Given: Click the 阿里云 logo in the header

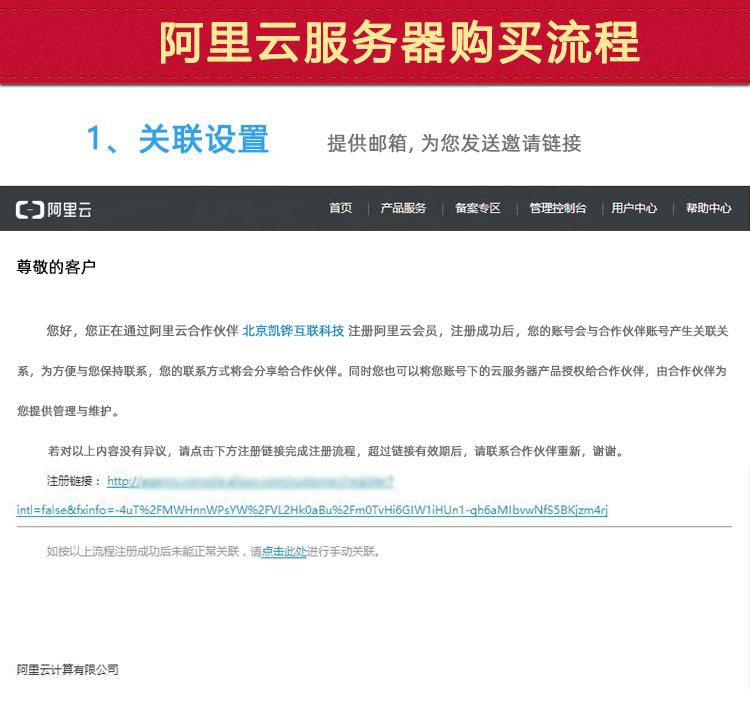Looking at the screenshot, I should 54,209.
